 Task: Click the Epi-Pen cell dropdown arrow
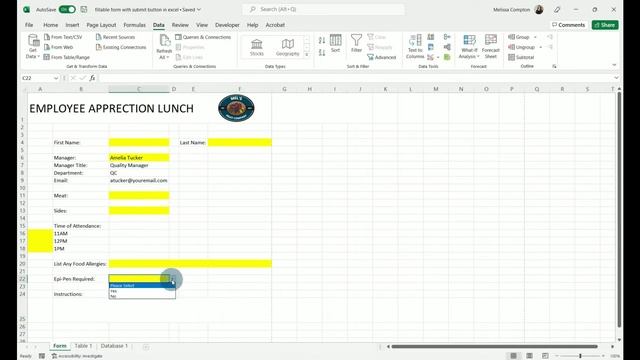click(x=173, y=279)
